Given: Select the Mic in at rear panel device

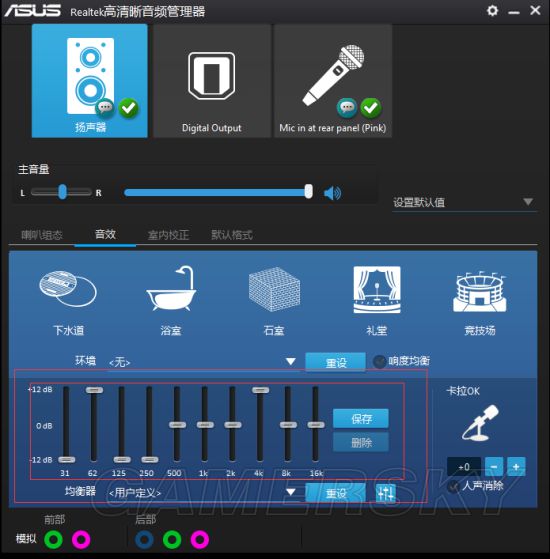Looking at the screenshot, I should click(333, 81).
